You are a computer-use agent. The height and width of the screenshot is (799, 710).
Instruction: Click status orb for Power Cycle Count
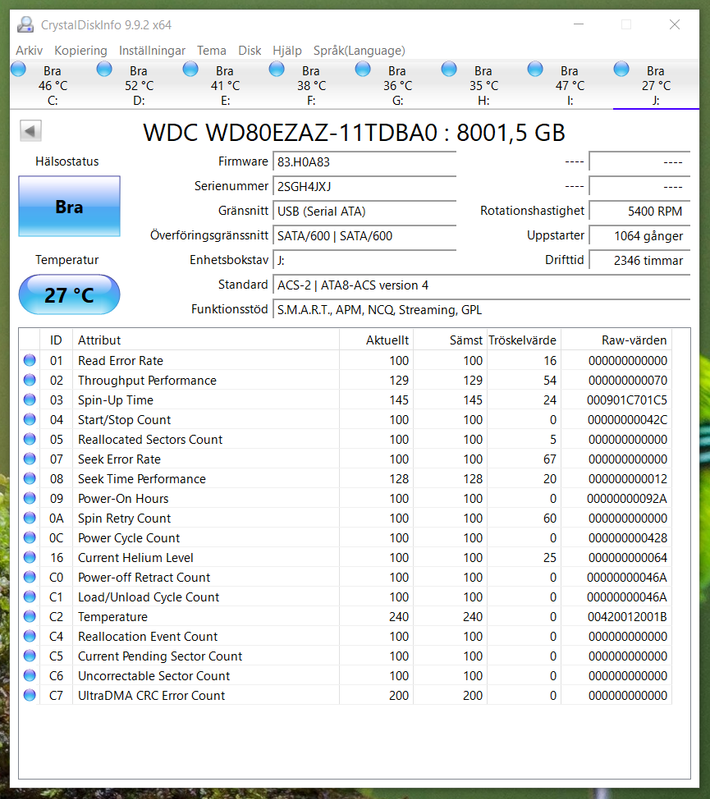[30, 538]
